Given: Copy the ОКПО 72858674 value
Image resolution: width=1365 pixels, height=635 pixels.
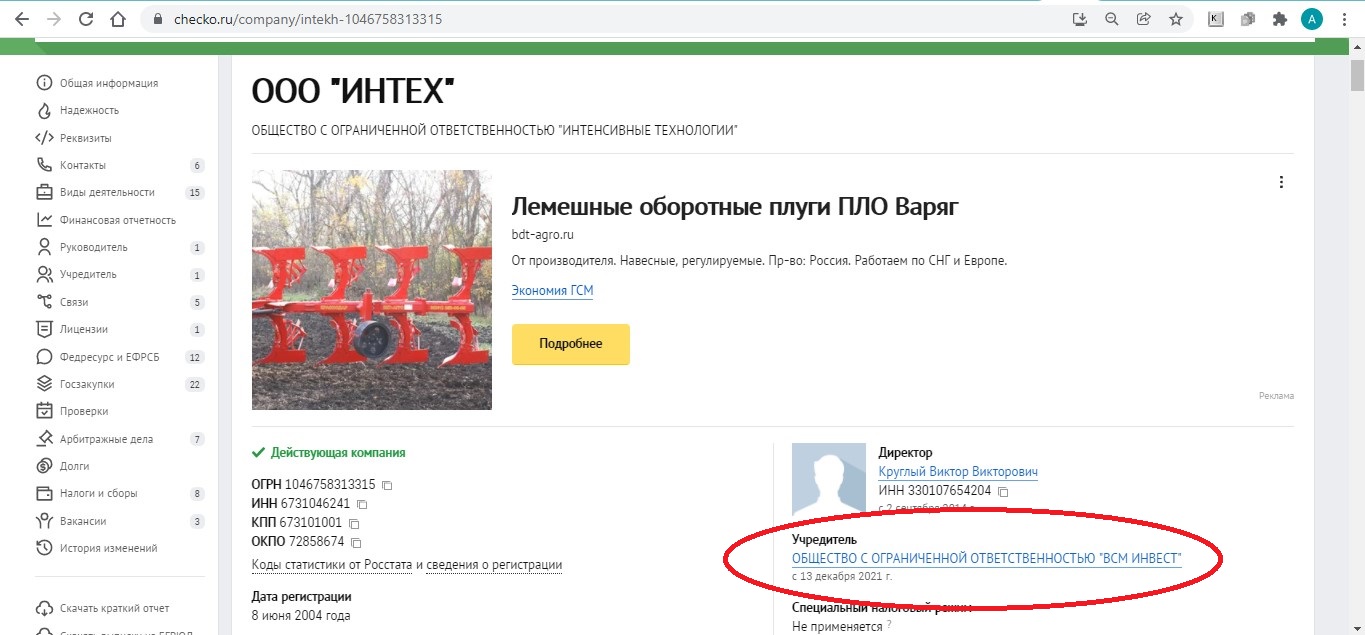Looking at the screenshot, I should click(355, 542).
